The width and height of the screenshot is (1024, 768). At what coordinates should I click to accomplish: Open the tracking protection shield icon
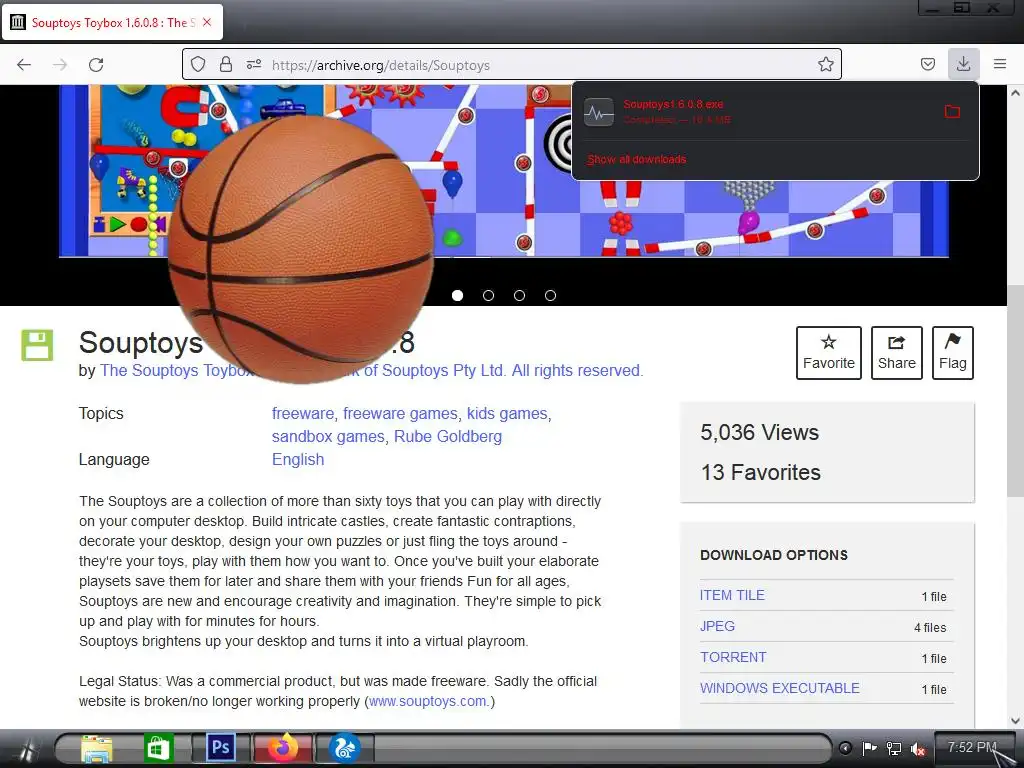pyautogui.click(x=198, y=64)
